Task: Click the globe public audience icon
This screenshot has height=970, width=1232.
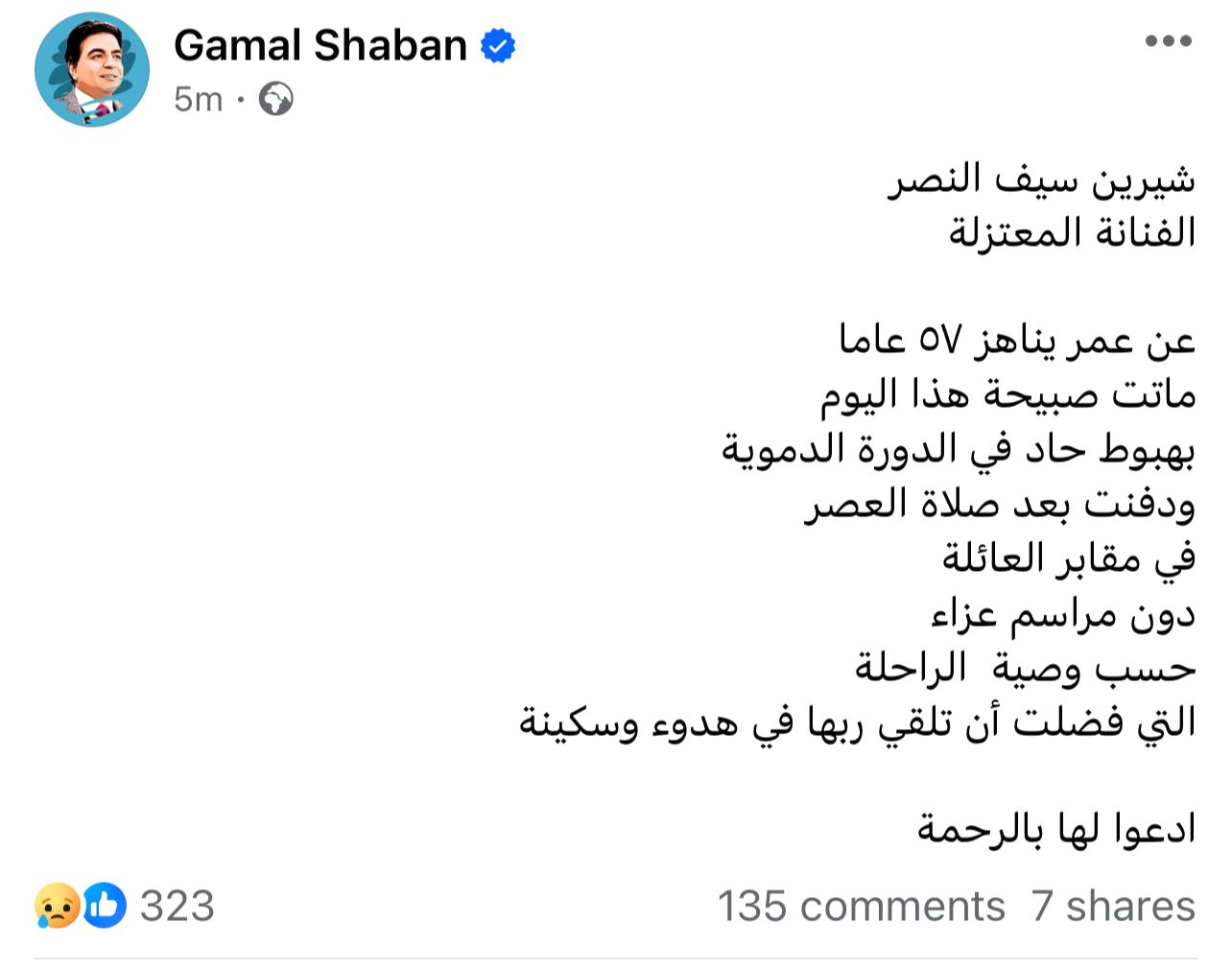Action: [276, 99]
